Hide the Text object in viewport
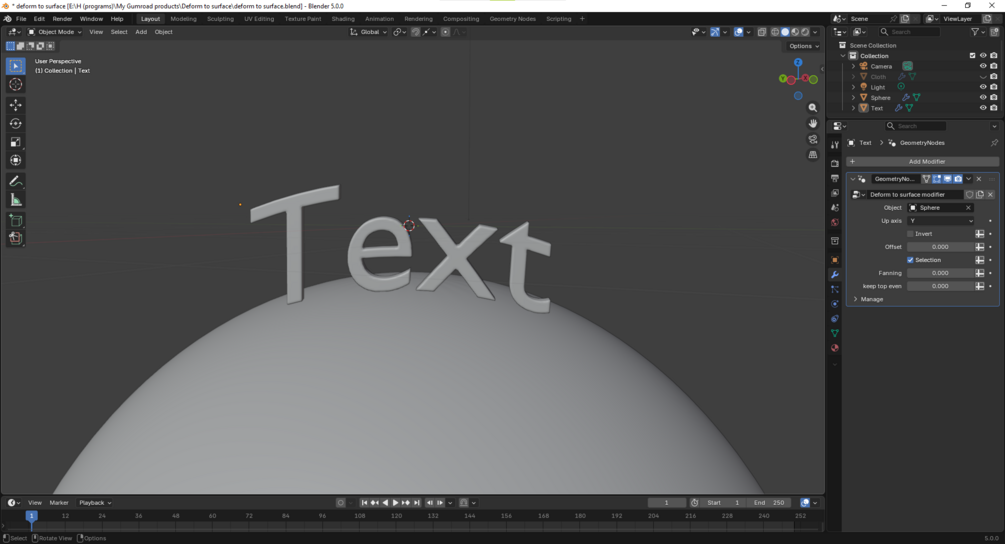Screen dimensions: 1005x544 click(x=983, y=108)
